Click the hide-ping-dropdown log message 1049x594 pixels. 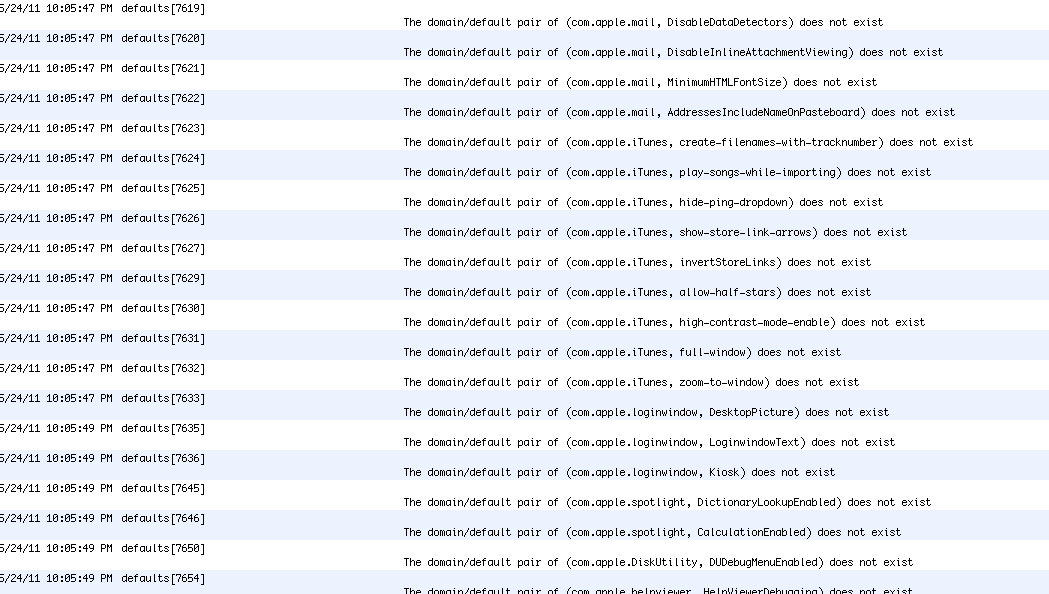click(643, 203)
